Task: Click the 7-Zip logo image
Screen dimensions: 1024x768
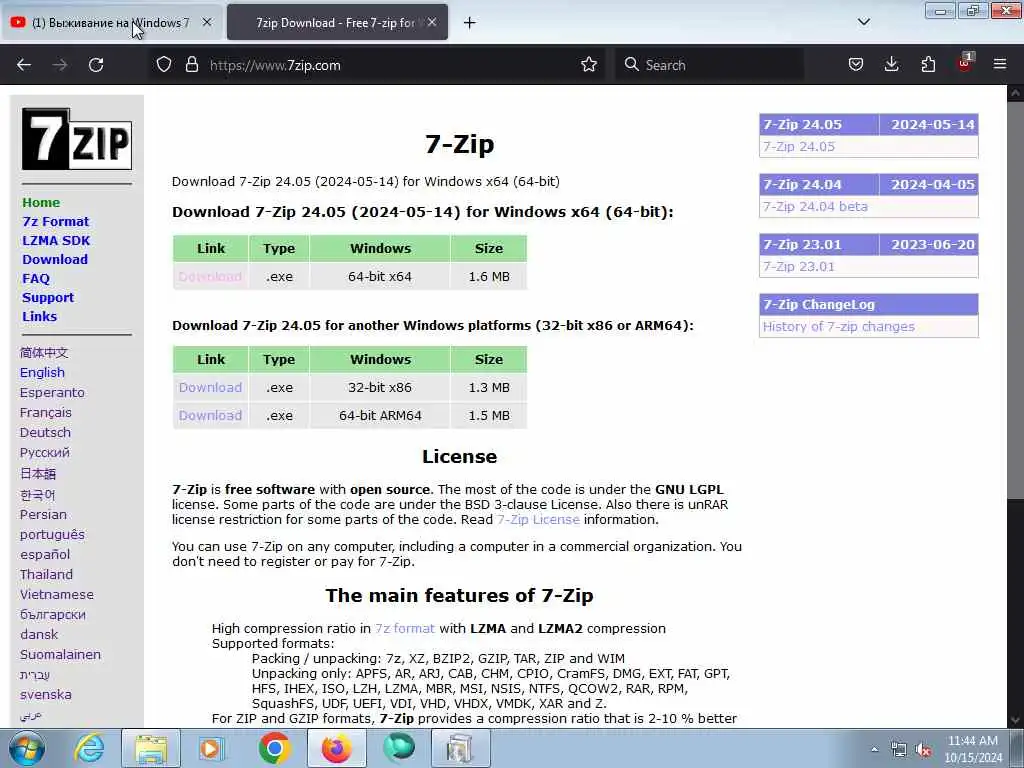Action: point(77,138)
